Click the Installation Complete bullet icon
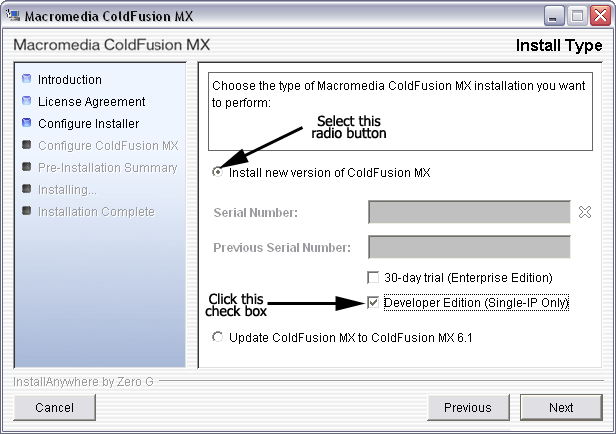The height and width of the screenshot is (434, 616). (27, 211)
